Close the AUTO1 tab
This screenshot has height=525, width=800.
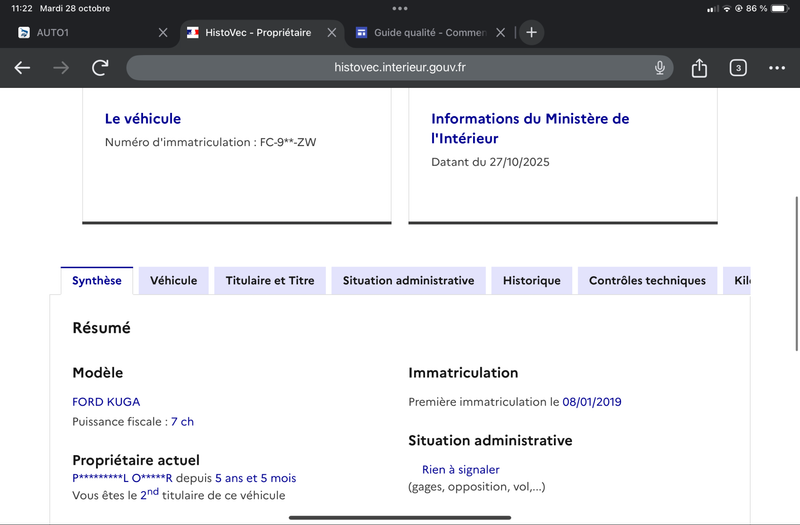coord(163,33)
